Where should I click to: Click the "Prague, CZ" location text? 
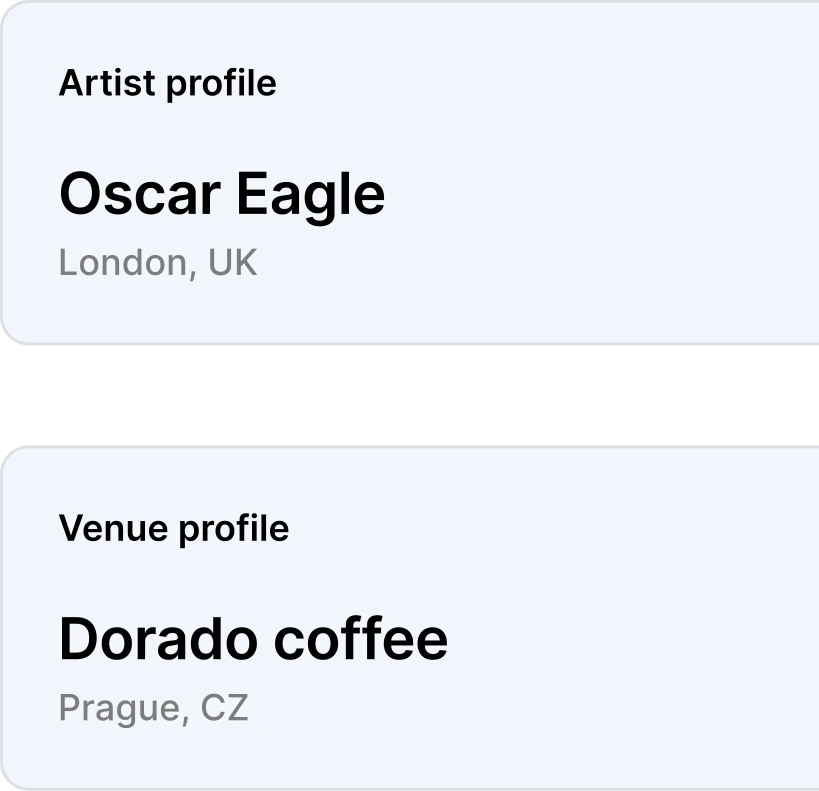coord(153,708)
